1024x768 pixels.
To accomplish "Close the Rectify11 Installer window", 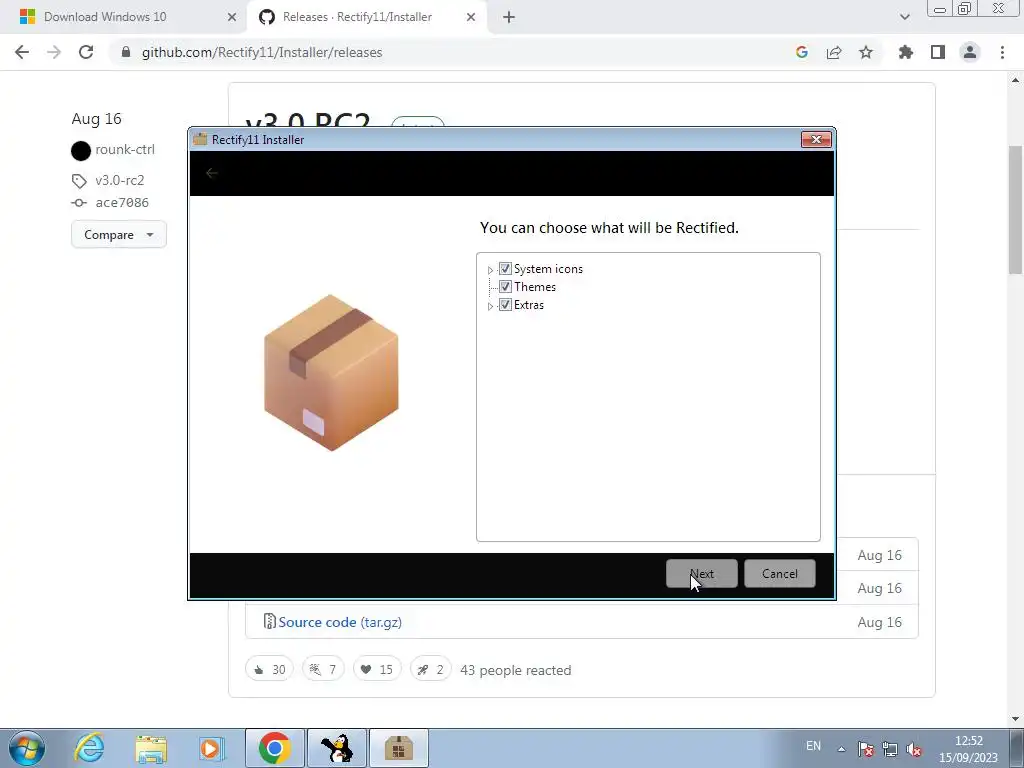I will click(x=816, y=139).
